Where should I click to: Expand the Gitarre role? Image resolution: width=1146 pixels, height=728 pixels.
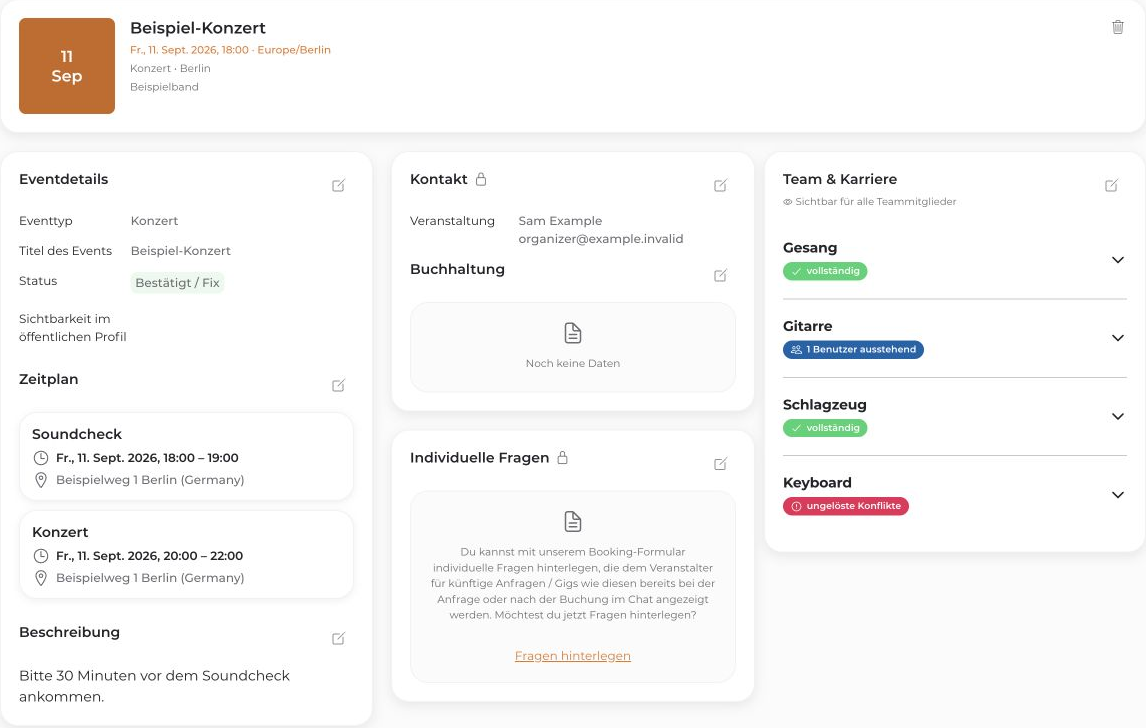(1117, 338)
